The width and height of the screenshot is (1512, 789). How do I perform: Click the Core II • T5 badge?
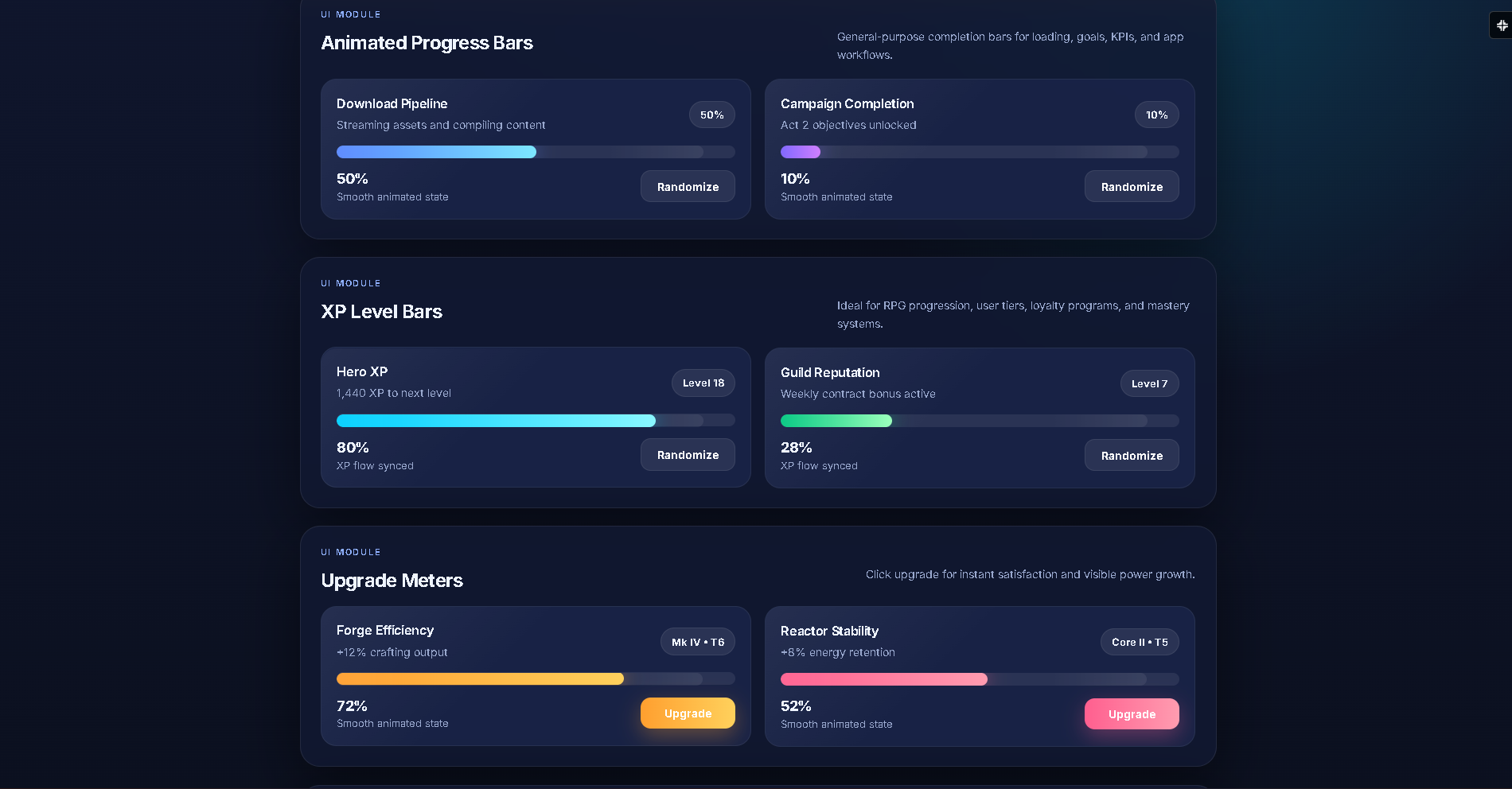(1140, 642)
